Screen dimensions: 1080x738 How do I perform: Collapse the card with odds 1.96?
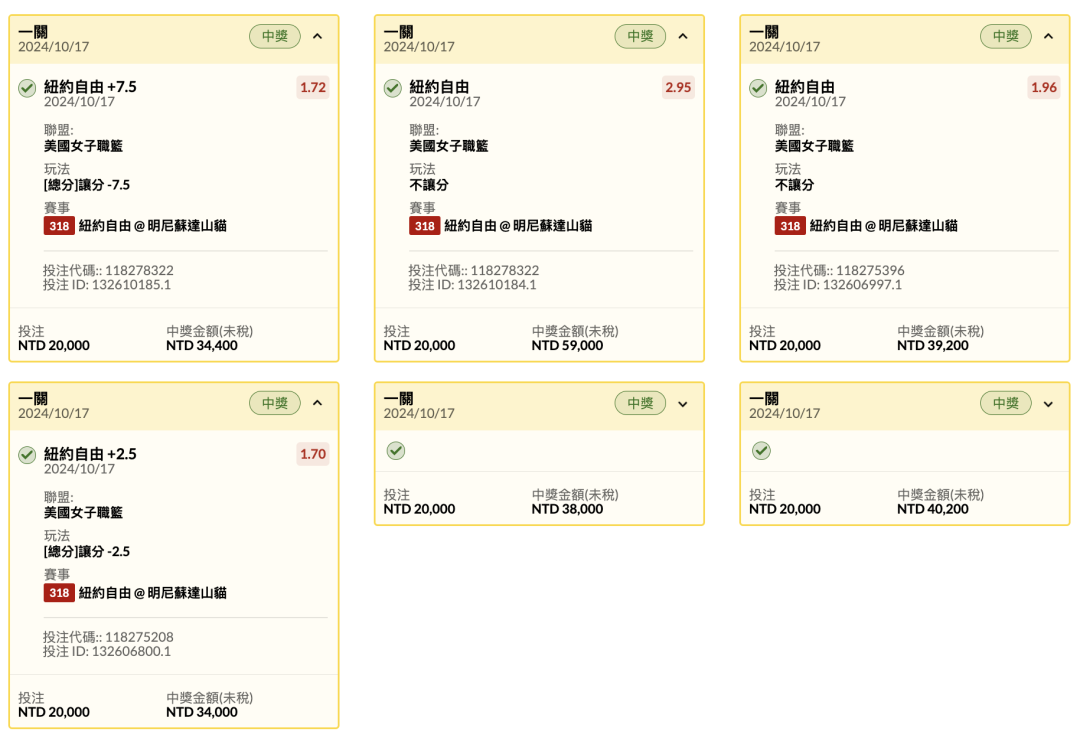click(1048, 37)
